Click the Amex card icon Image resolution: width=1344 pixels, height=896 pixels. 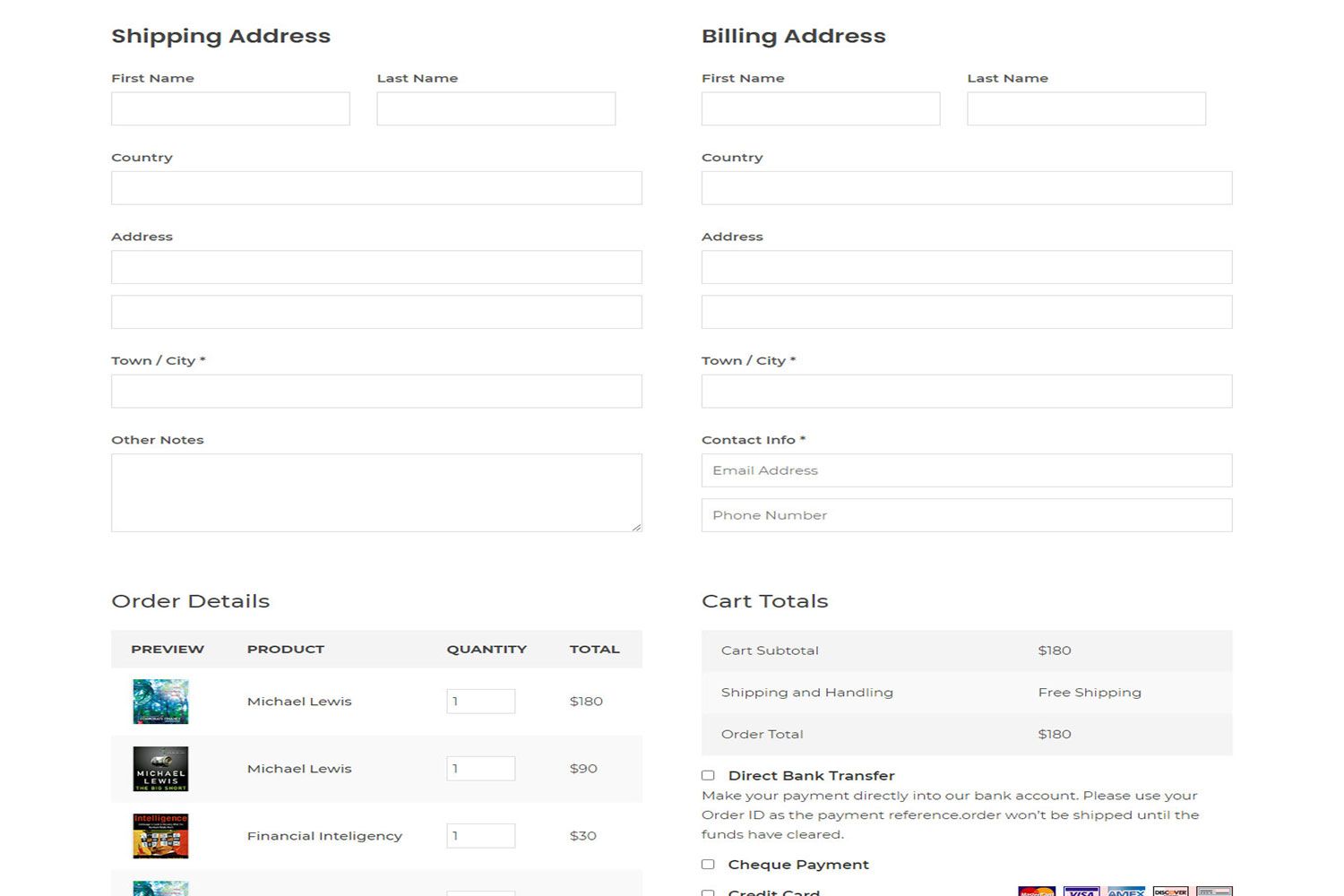click(x=1126, y=892)
